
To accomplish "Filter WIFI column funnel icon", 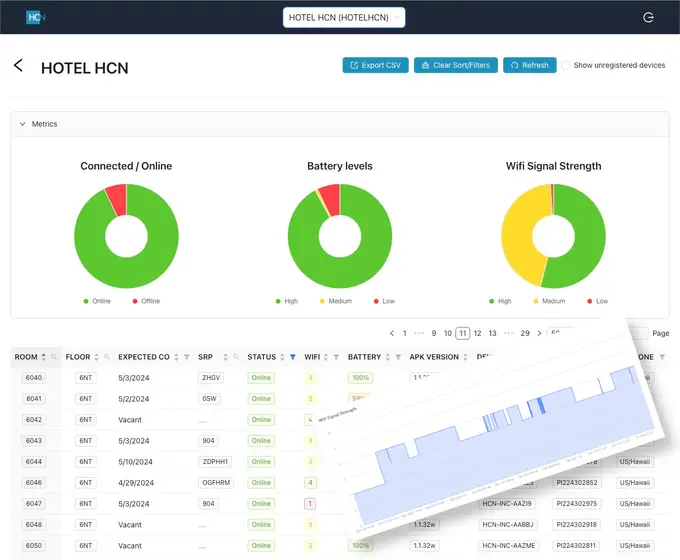I will (336, 357).
